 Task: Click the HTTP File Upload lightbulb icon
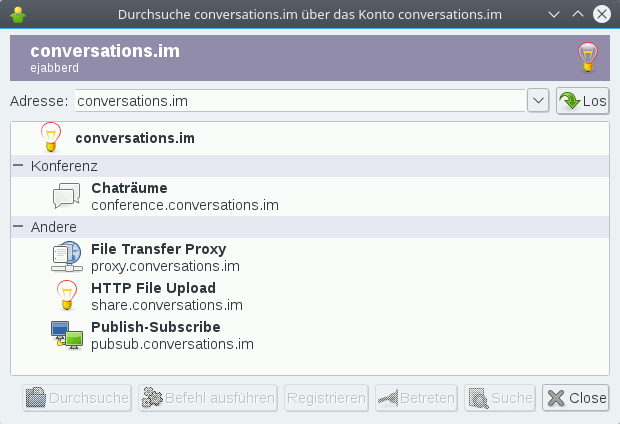click(67, 295)
